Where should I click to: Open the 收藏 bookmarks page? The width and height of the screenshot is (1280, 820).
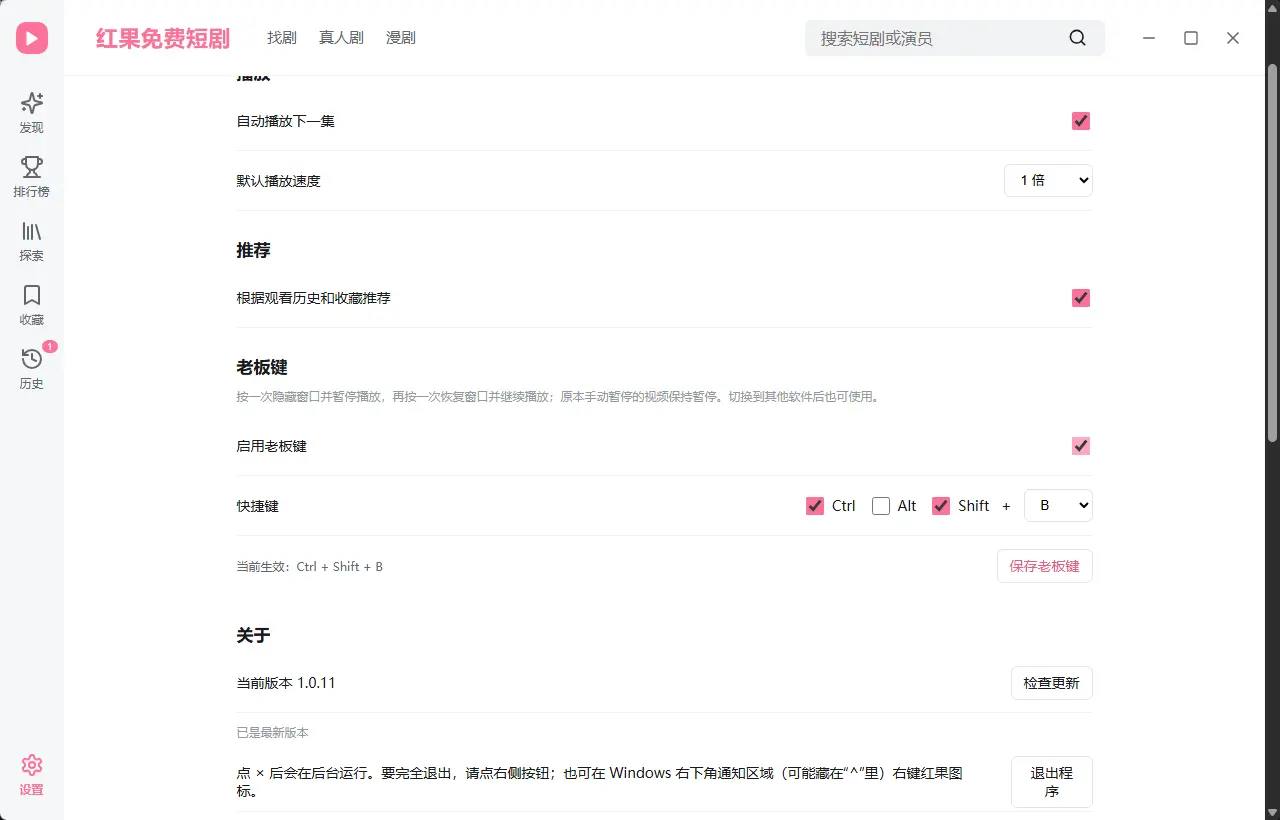(x=32, y=304)
